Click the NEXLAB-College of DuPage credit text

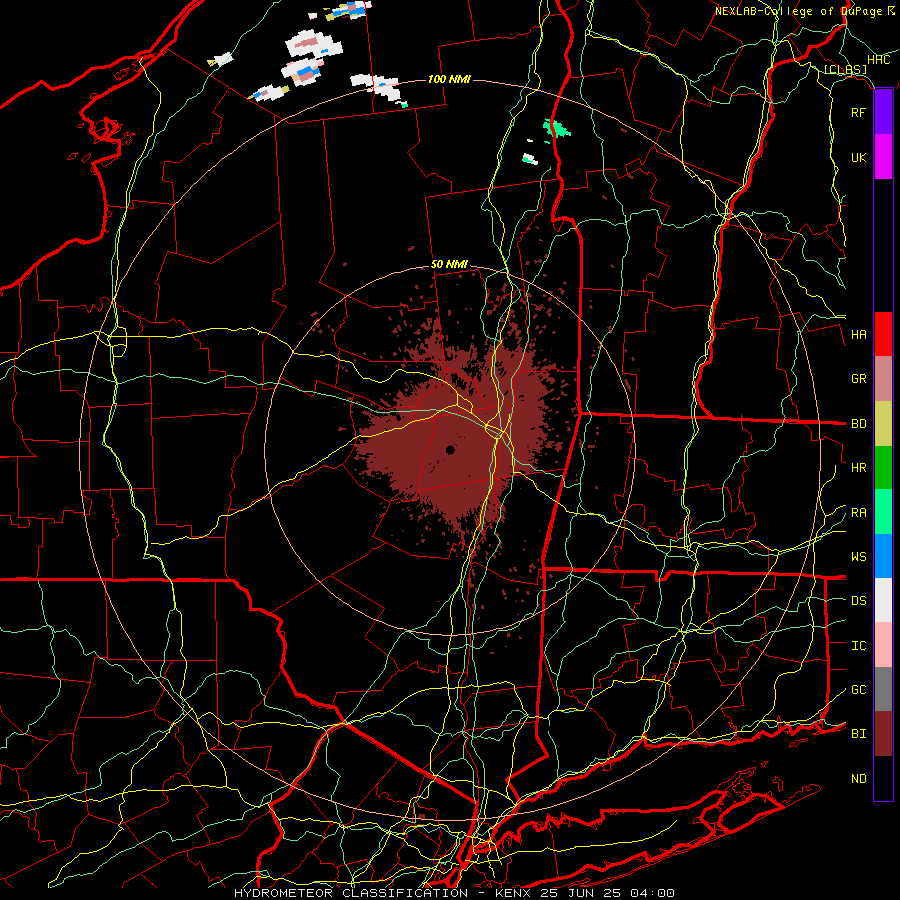click(805, 11)
